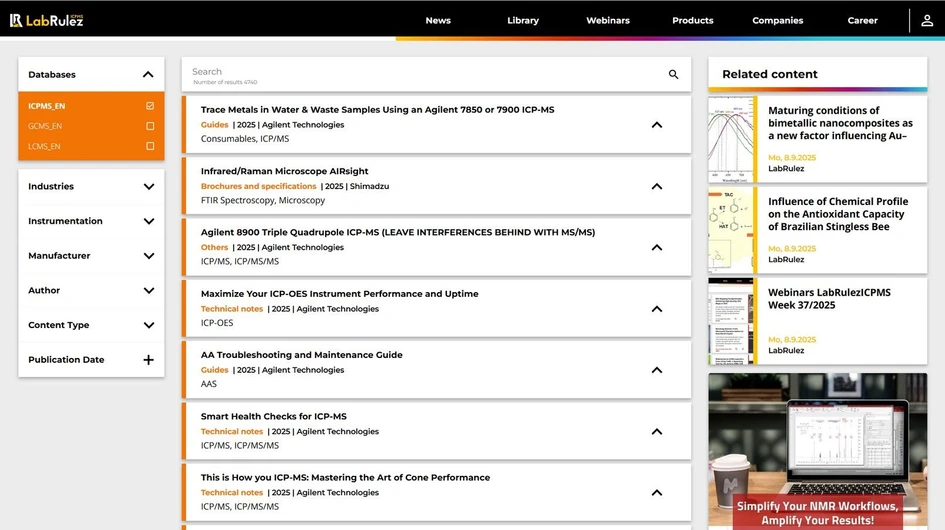
Task: Click the LabRulez logo
Action: point(47,20)
